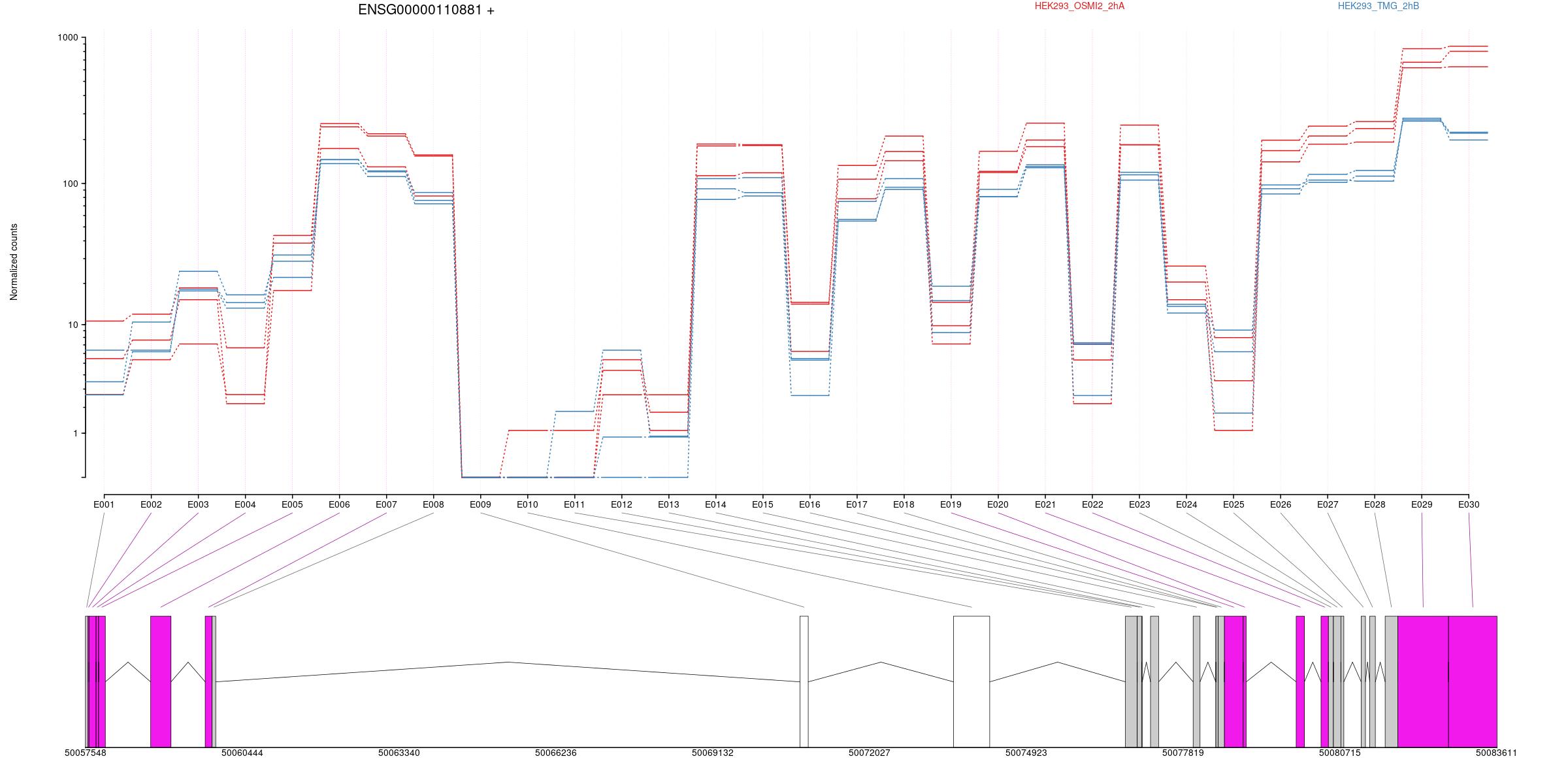Click genomic coordinate 50069132
Image resolution: width=1568 pixels, height=784 pixels.
pyautogui.click(x=713, y=753)
